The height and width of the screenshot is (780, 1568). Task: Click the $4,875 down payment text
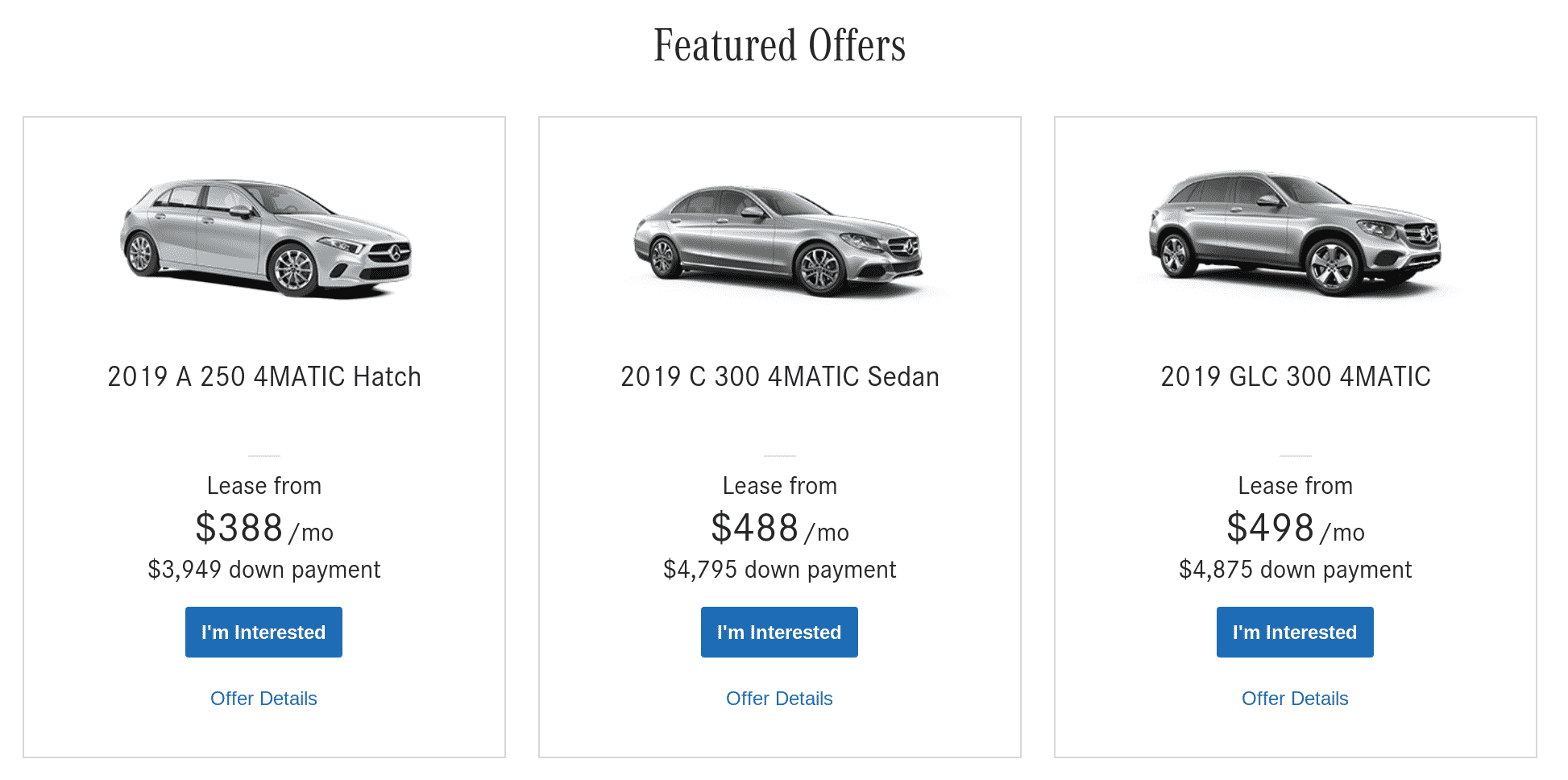tap(1296, 570)
